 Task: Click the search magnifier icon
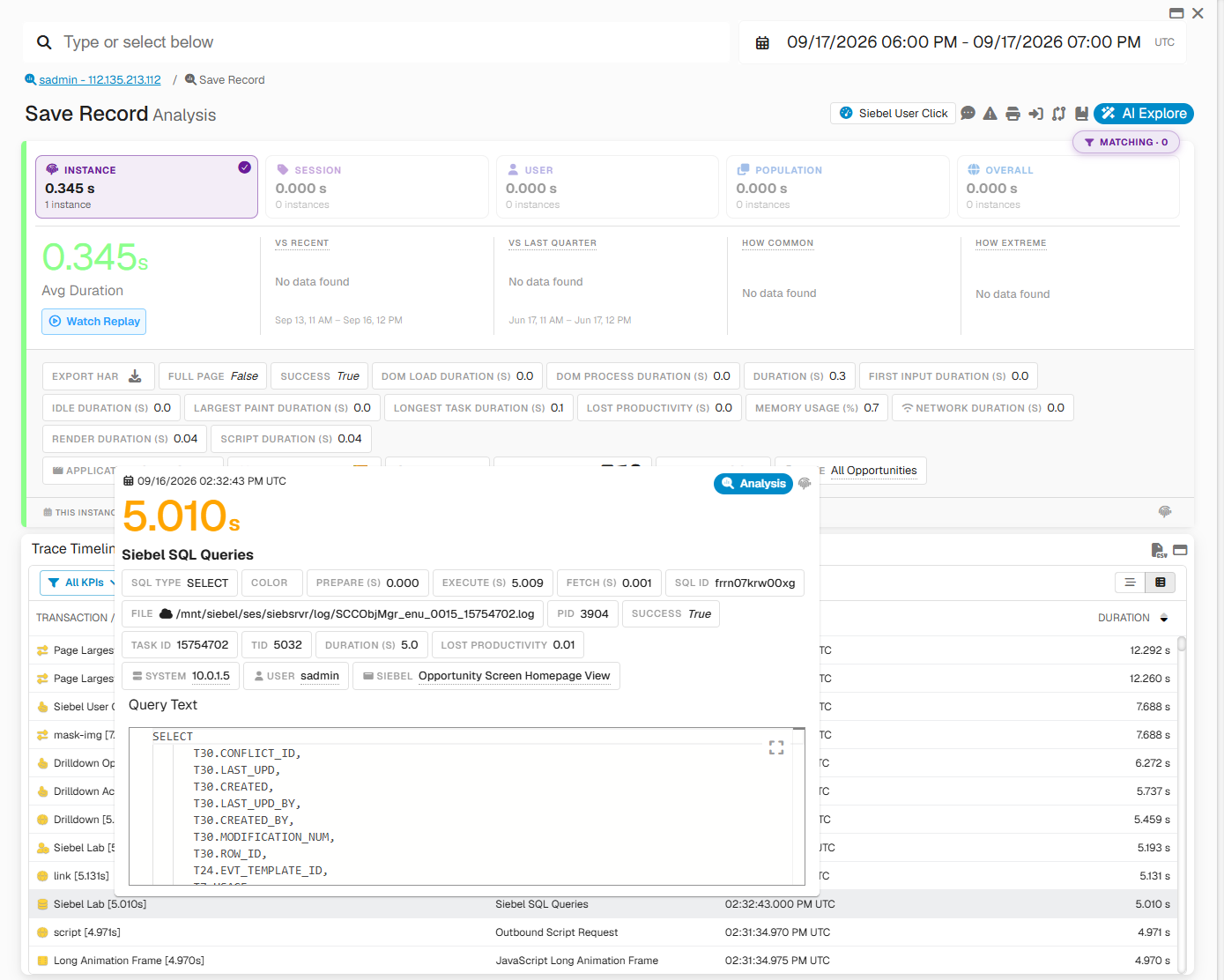(x=44, y=42)
